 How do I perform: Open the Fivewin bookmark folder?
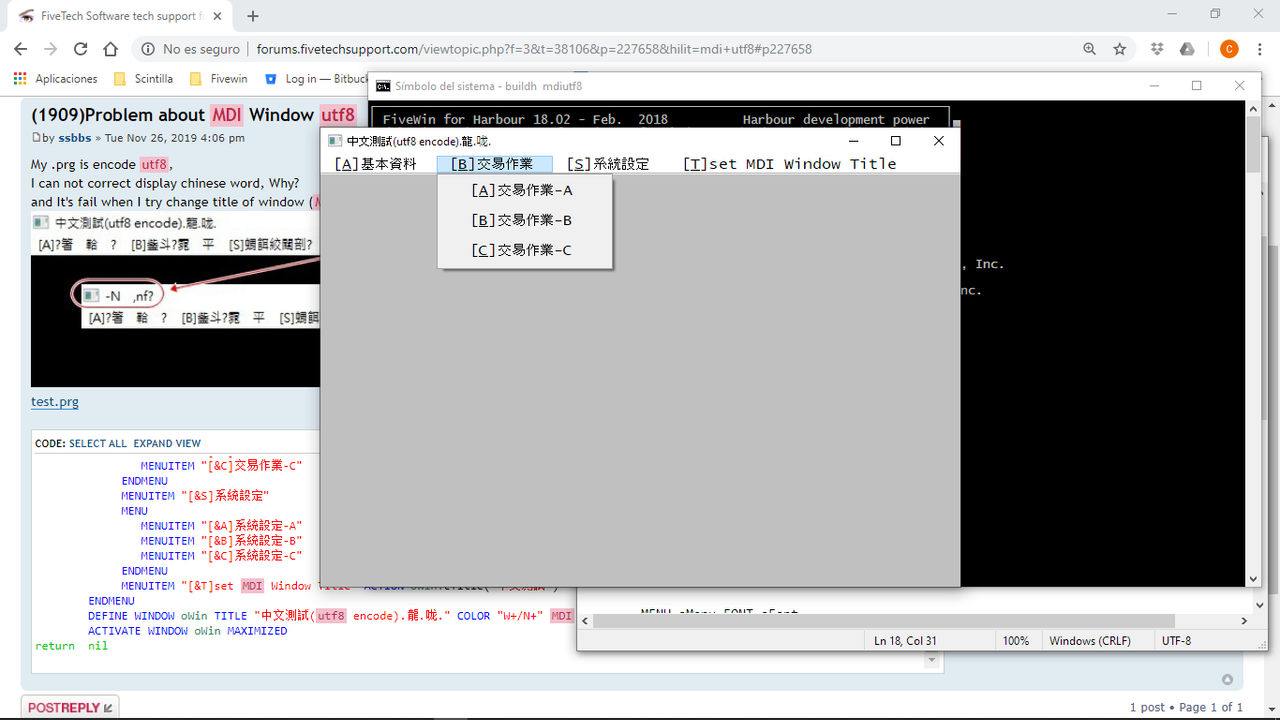[x=218, y=78]
